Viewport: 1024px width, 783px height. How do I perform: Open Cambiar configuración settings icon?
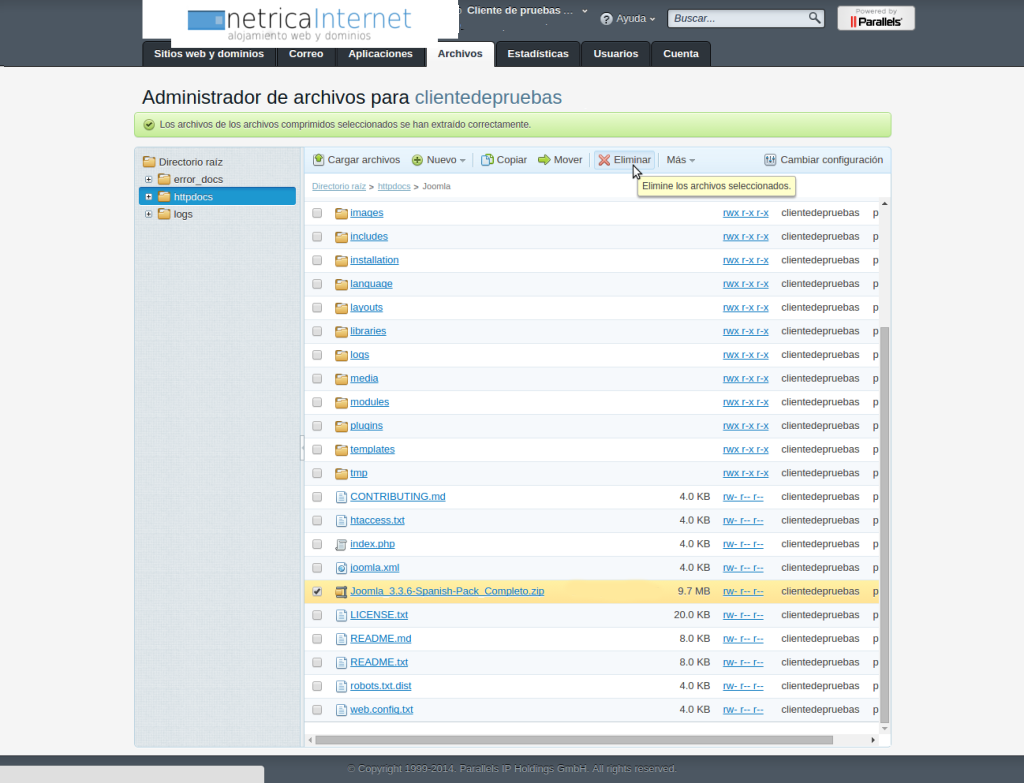pos(770,160)
